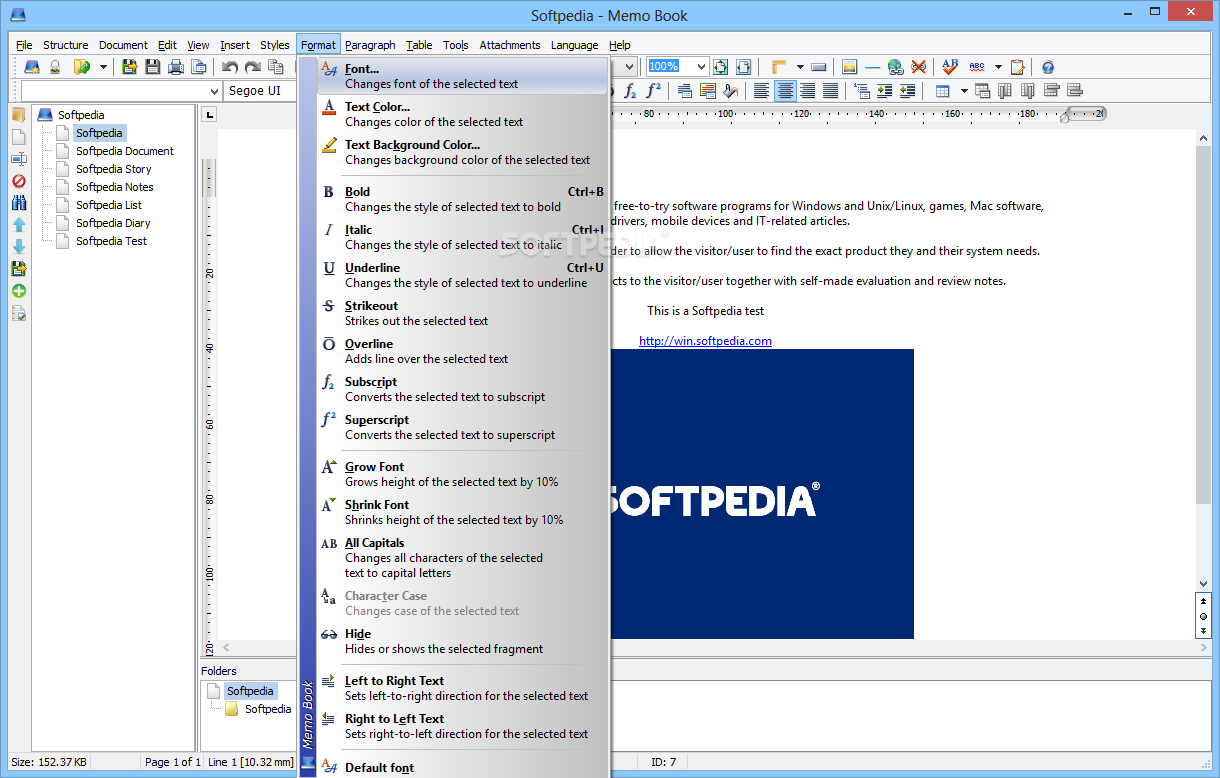Toggle center text alignment

pos(785,91)
